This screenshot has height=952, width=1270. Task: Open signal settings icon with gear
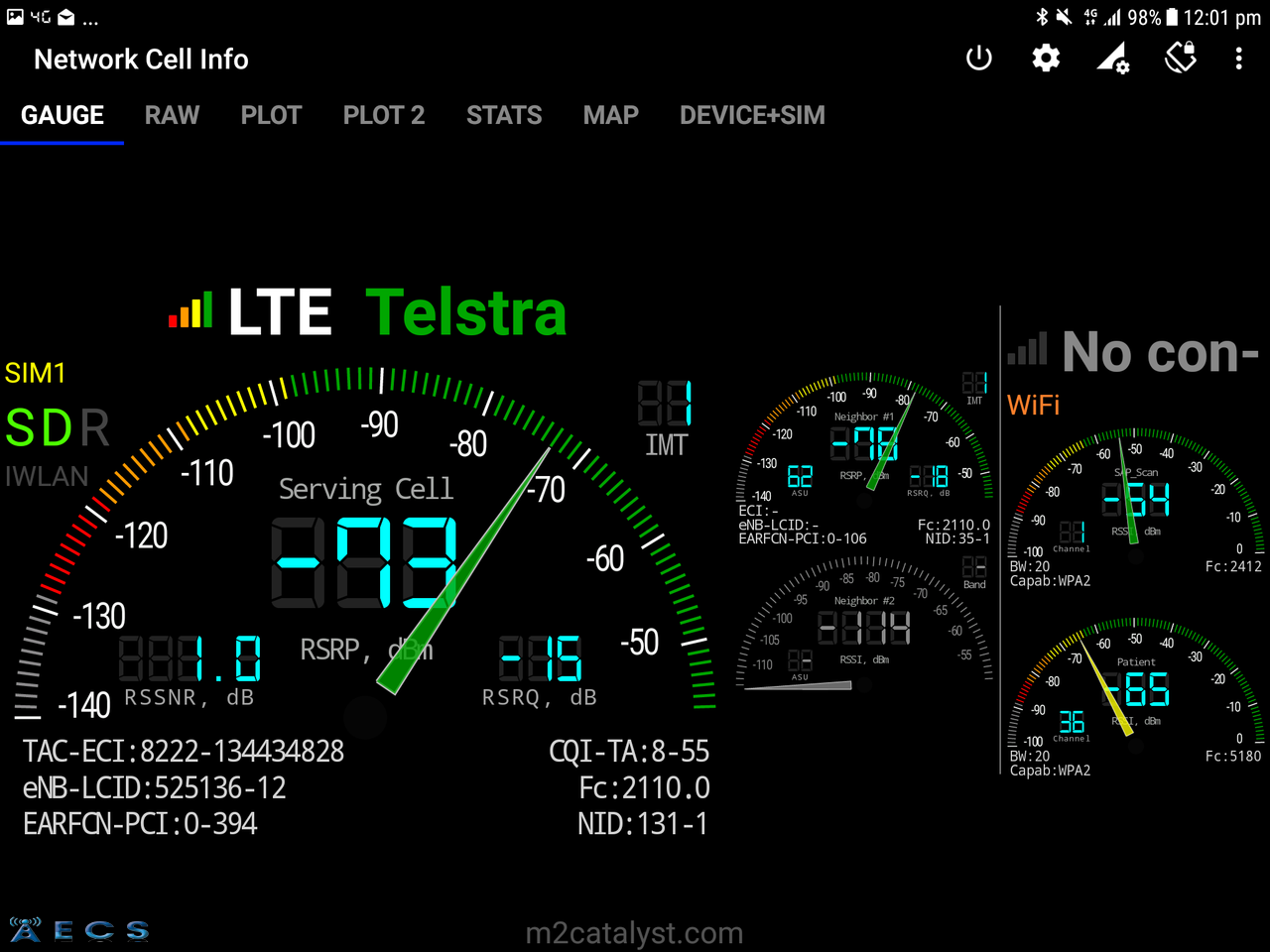[1113, 59]
